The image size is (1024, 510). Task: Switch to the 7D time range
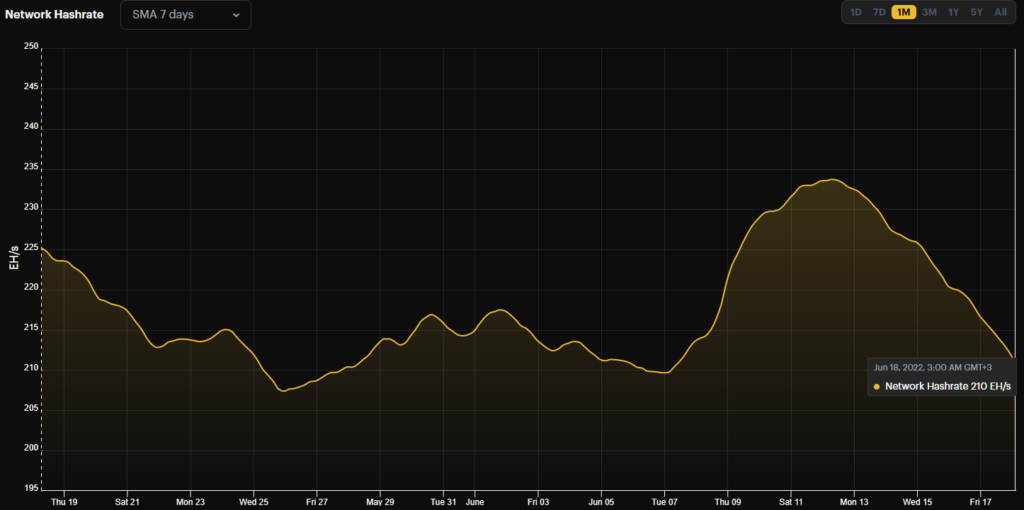[x=879, y=12]
